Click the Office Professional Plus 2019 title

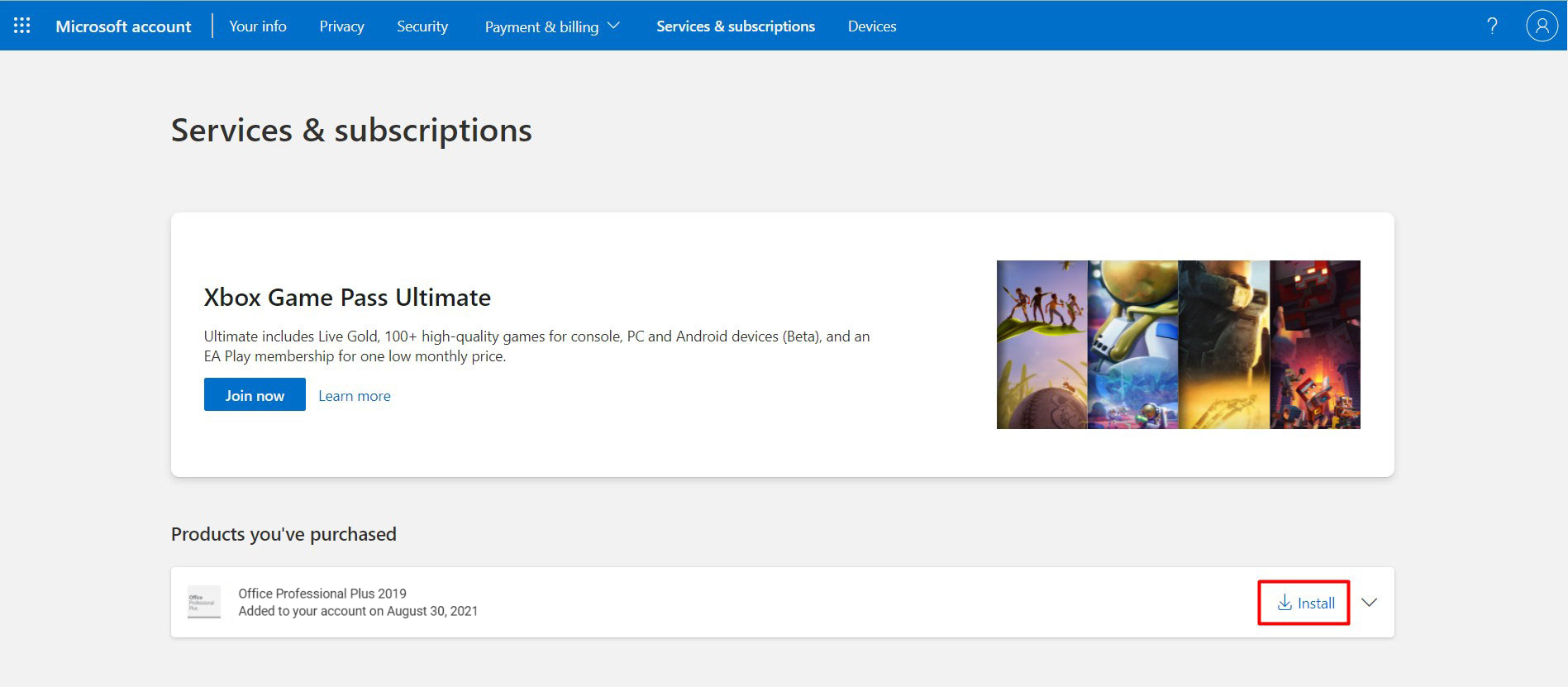click(322, 594)
